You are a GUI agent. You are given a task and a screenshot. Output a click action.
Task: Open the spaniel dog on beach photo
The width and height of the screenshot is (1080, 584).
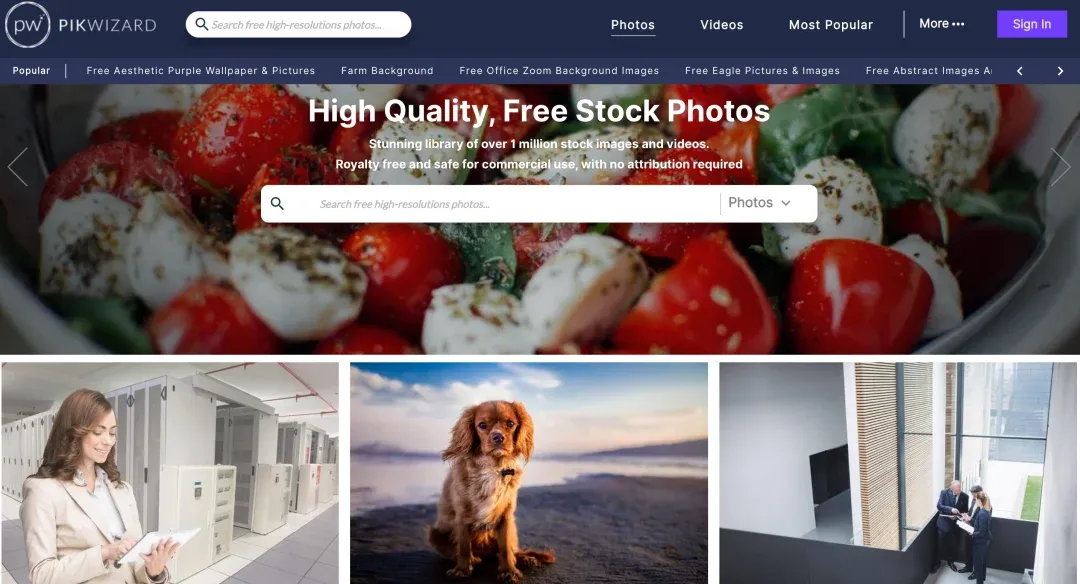click(528, 473)
